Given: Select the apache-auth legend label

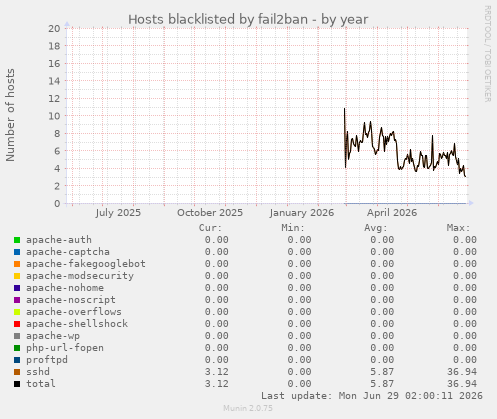Looking at the screenshot, I should click(59, 240).
